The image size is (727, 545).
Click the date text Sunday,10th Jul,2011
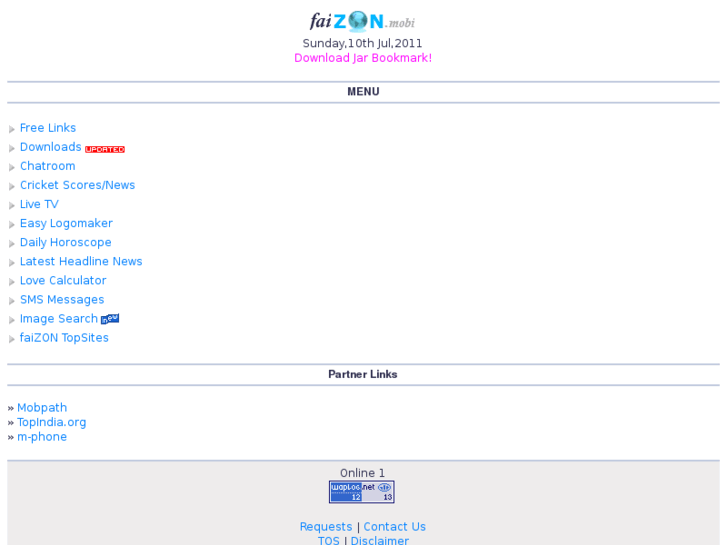click(x=363, y=43)
